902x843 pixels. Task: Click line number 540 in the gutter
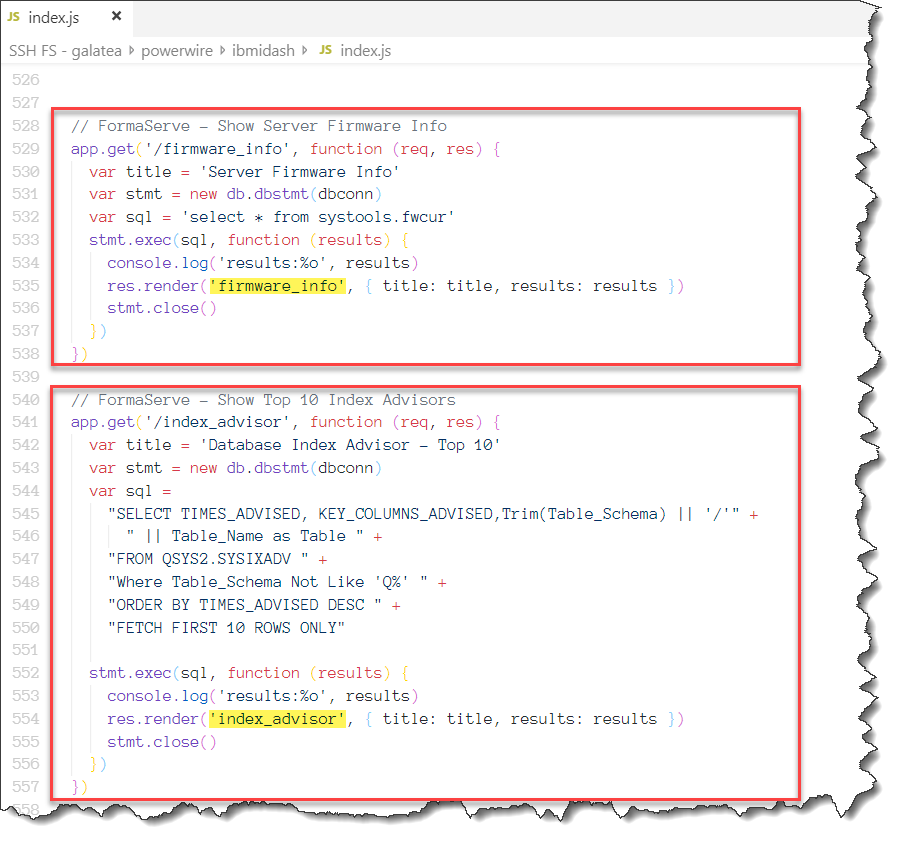tap(27, 400)
